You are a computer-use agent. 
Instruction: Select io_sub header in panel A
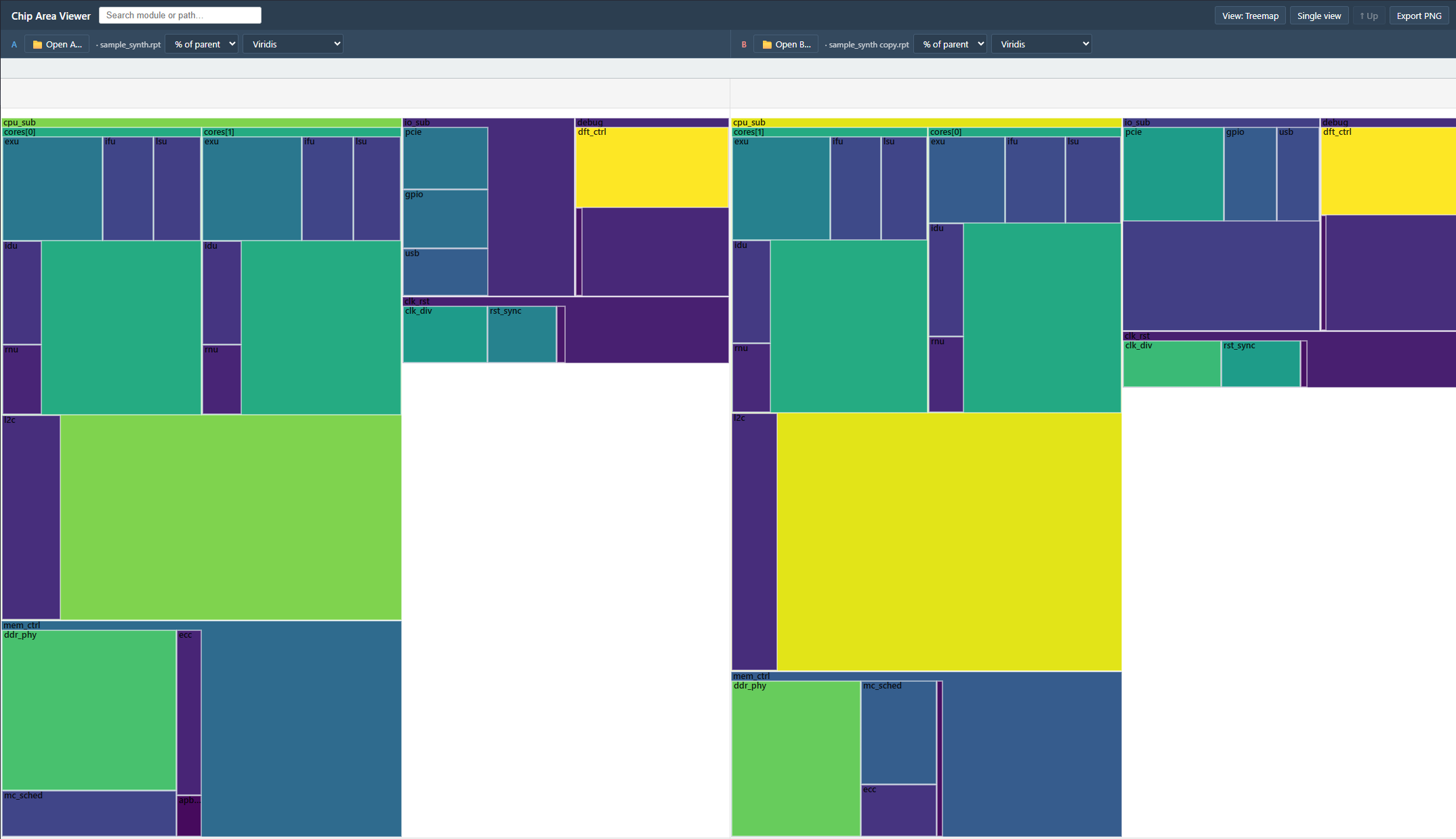(488, 123)
